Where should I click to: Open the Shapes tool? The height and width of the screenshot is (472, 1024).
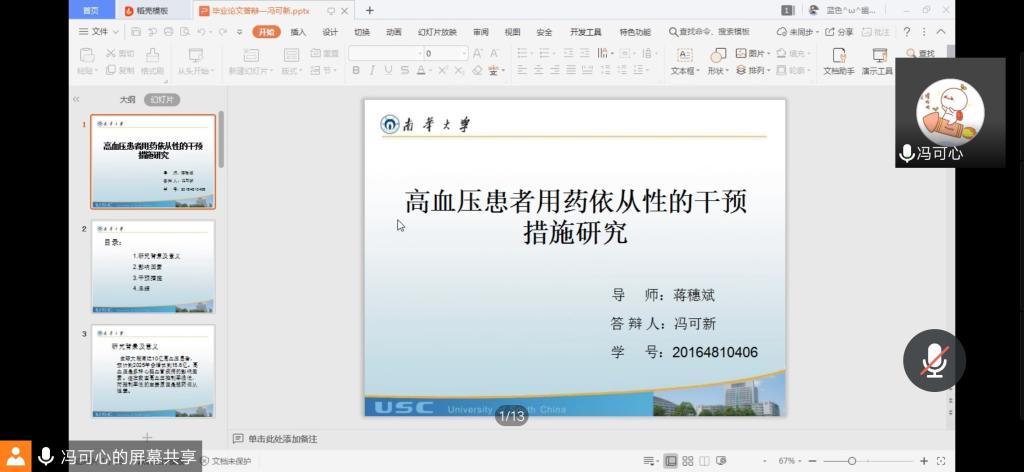tap(717, 62)
